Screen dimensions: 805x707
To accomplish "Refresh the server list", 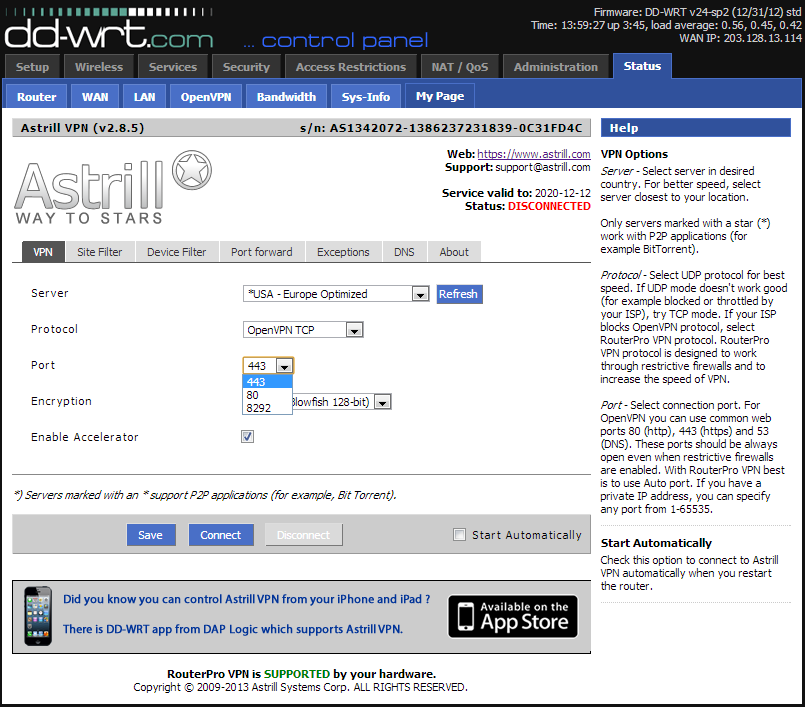I will click(x=459, y=294).
